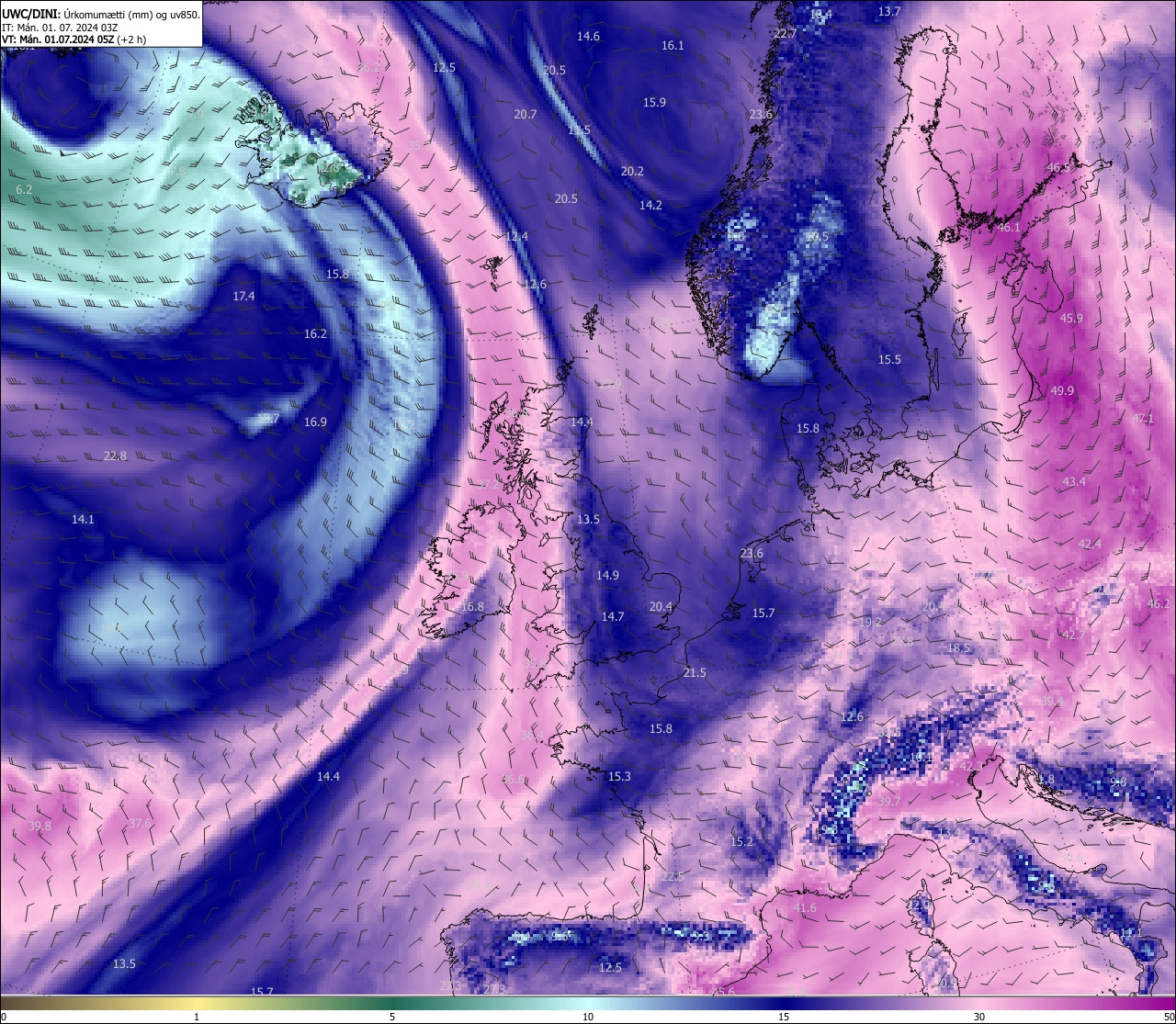Viewport: 1176px width, 1024px height.
Task: Click the map value '22.7' over Norway
Action: click(x=785, y=34)
